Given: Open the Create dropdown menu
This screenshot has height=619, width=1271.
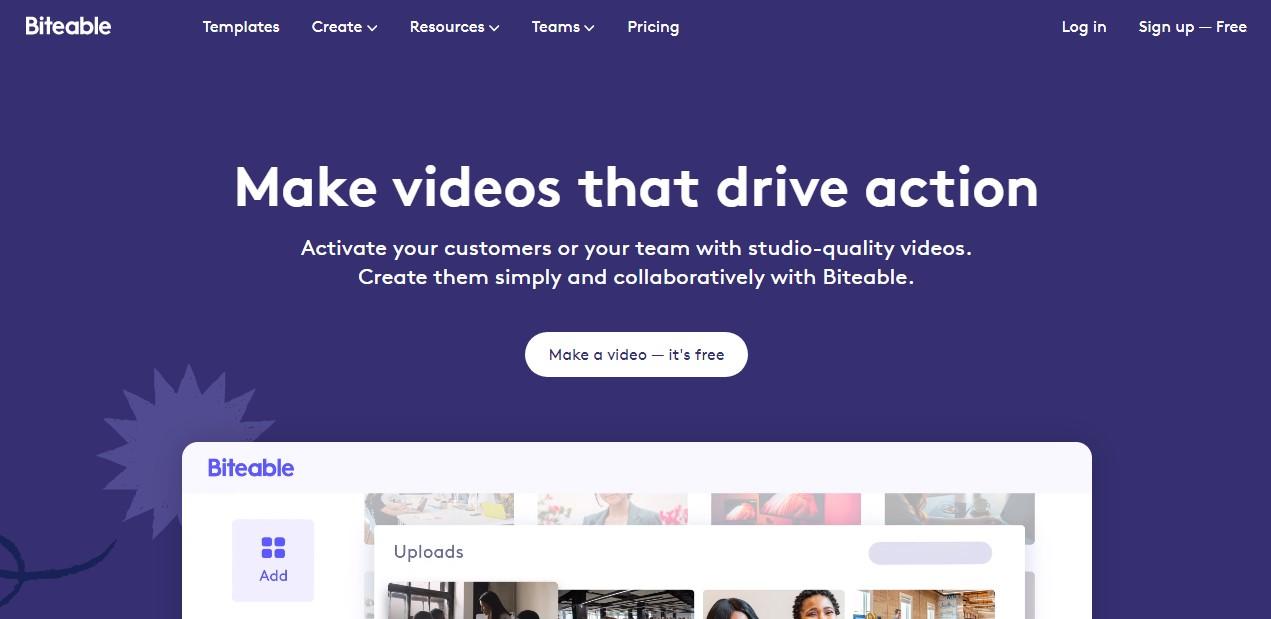Looking at the screenshot, I should [x=344, y=27].
